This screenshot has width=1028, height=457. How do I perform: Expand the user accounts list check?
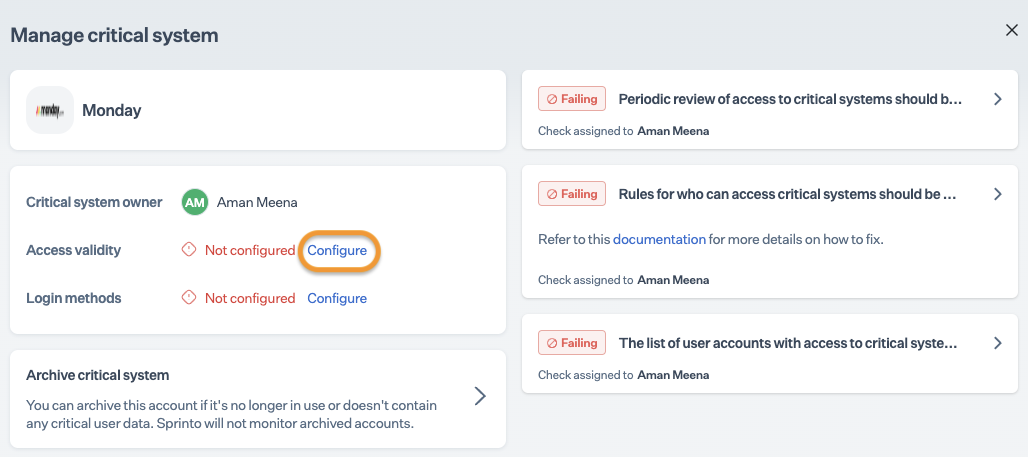click(x=997, y=343)
